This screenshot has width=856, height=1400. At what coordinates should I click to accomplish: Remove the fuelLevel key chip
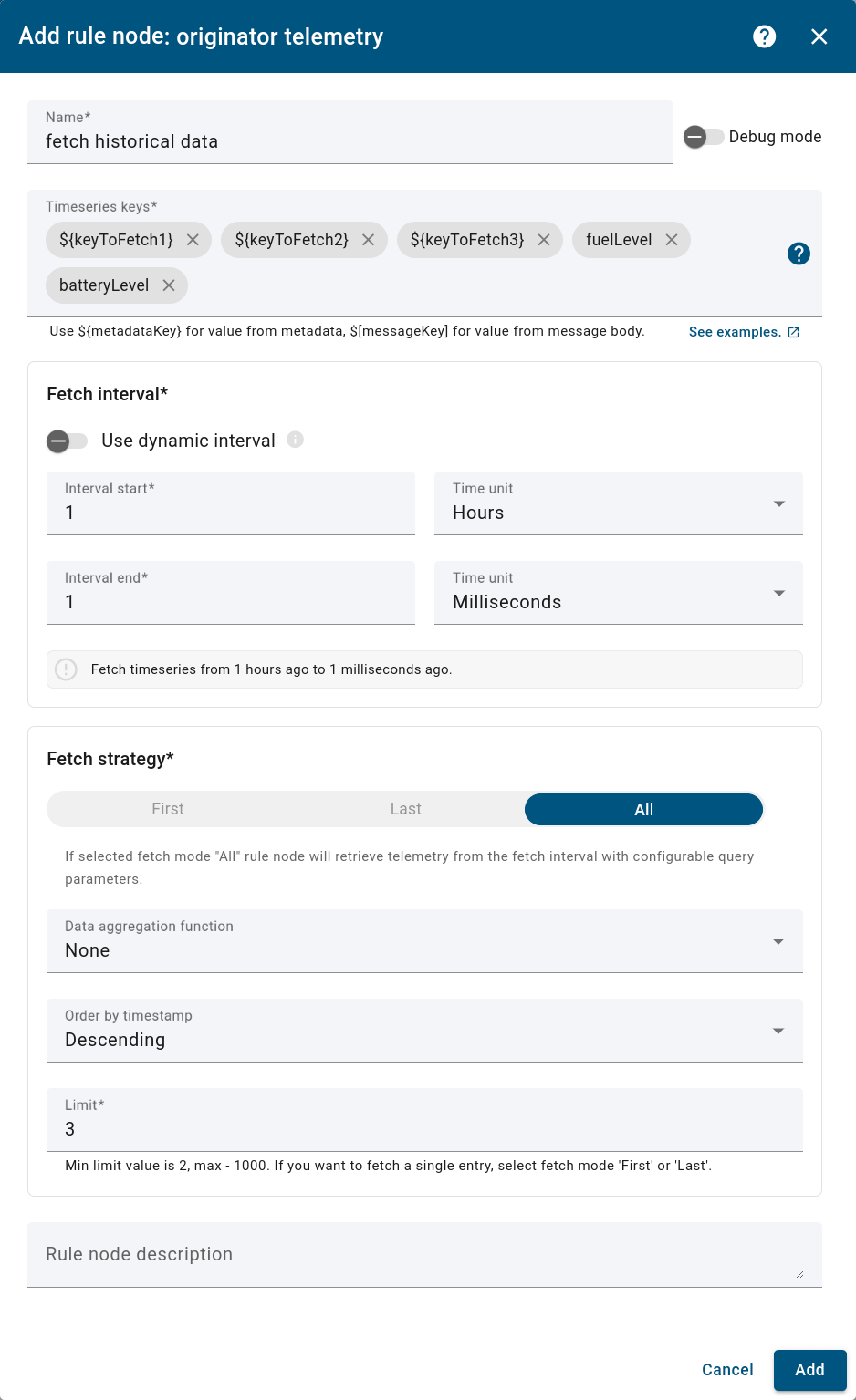pos(672,240)
